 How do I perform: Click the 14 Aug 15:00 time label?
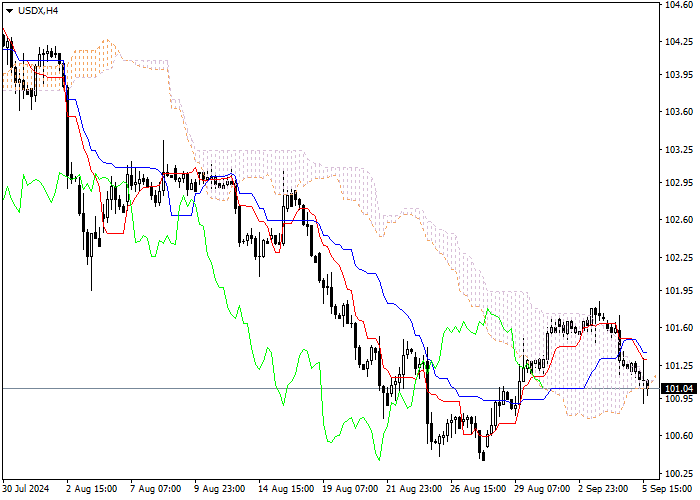point(286,488)
